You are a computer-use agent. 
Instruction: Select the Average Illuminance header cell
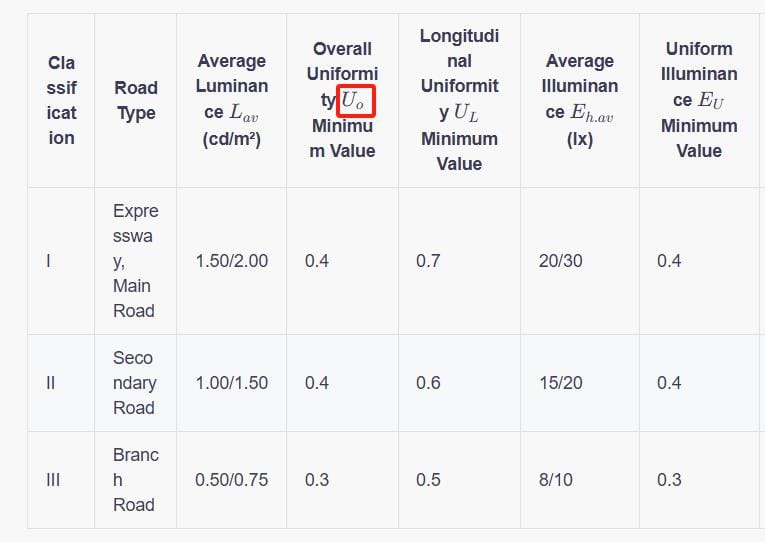click(580, 100)
